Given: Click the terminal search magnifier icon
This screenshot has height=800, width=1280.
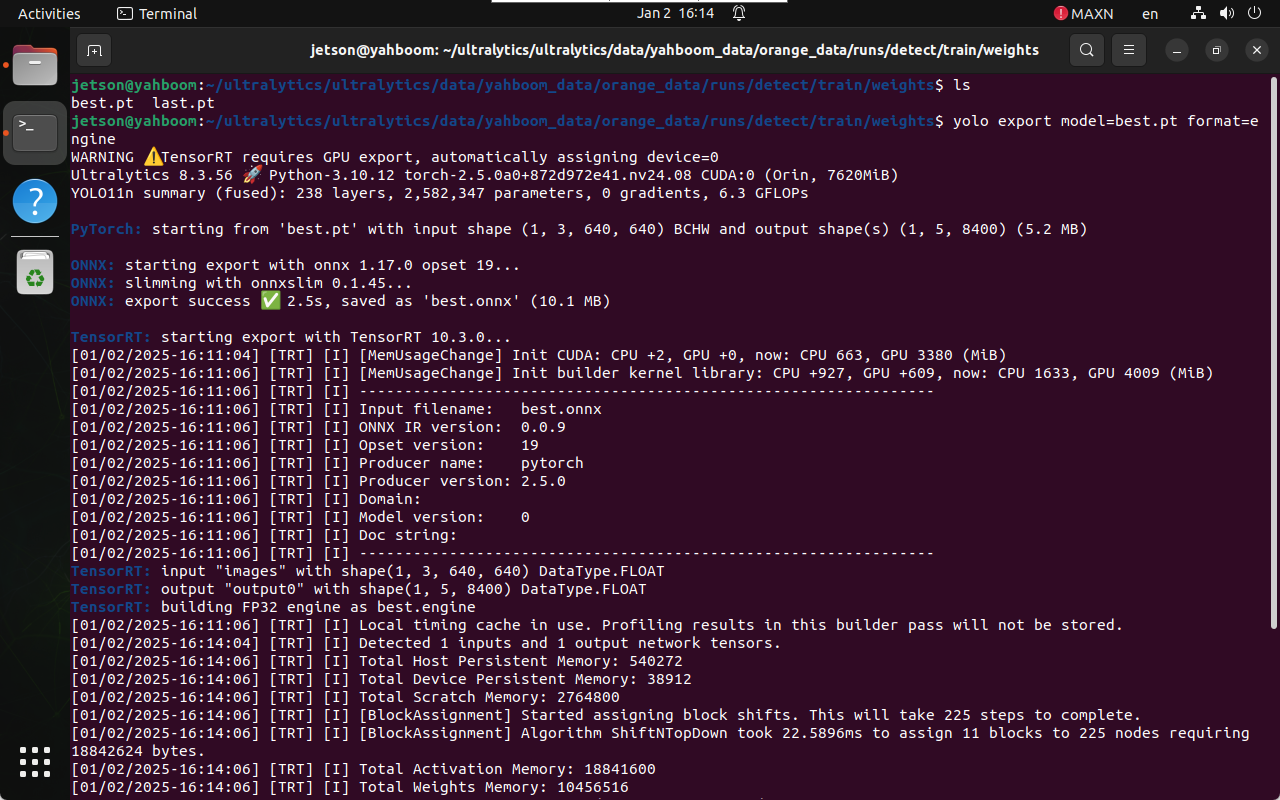Looking at the screenshot, I should (1086, 50).
